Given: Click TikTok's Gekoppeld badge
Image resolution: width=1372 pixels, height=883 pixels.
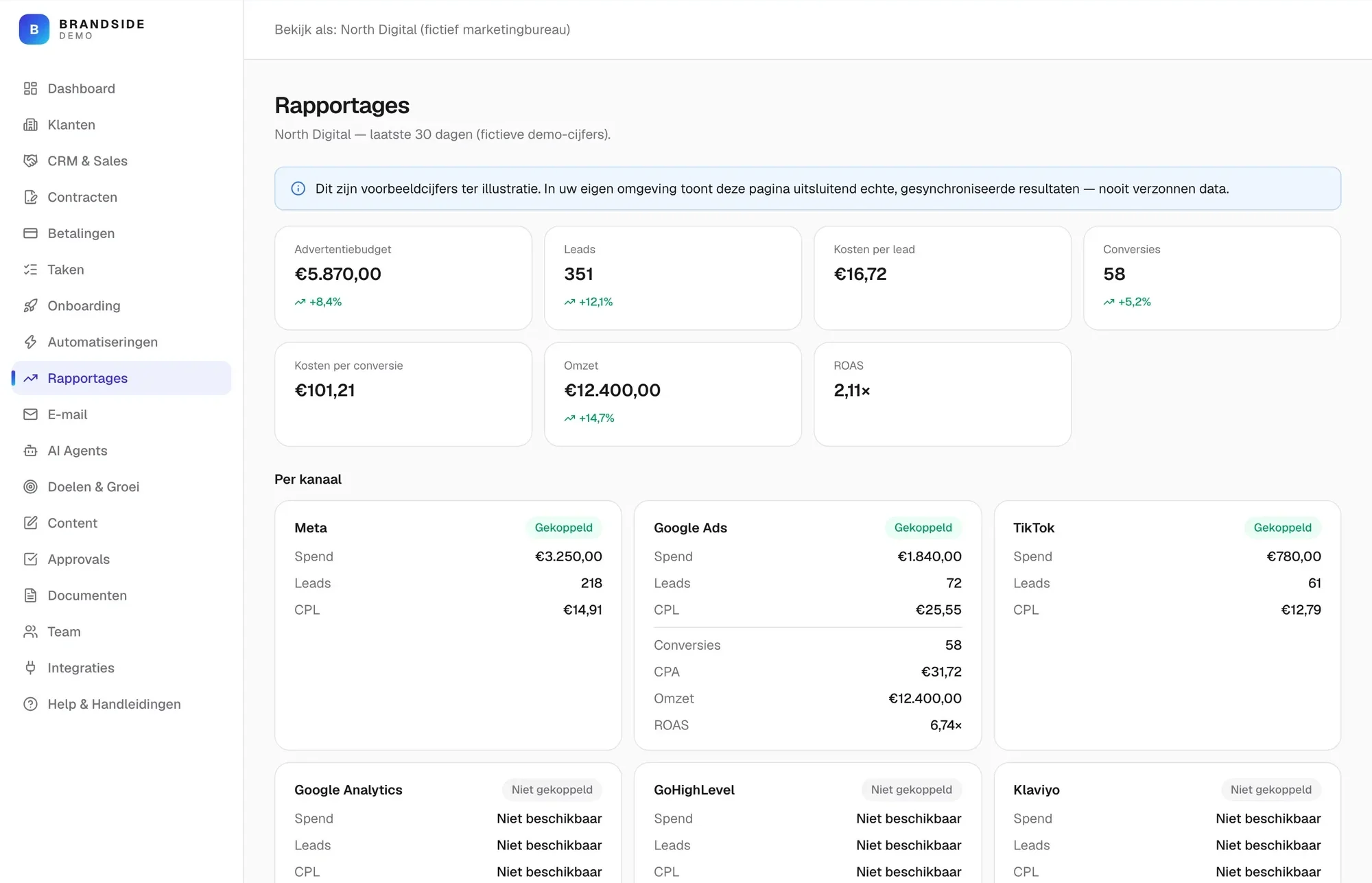Looking at the screenshot, I should coord(1282,528).
